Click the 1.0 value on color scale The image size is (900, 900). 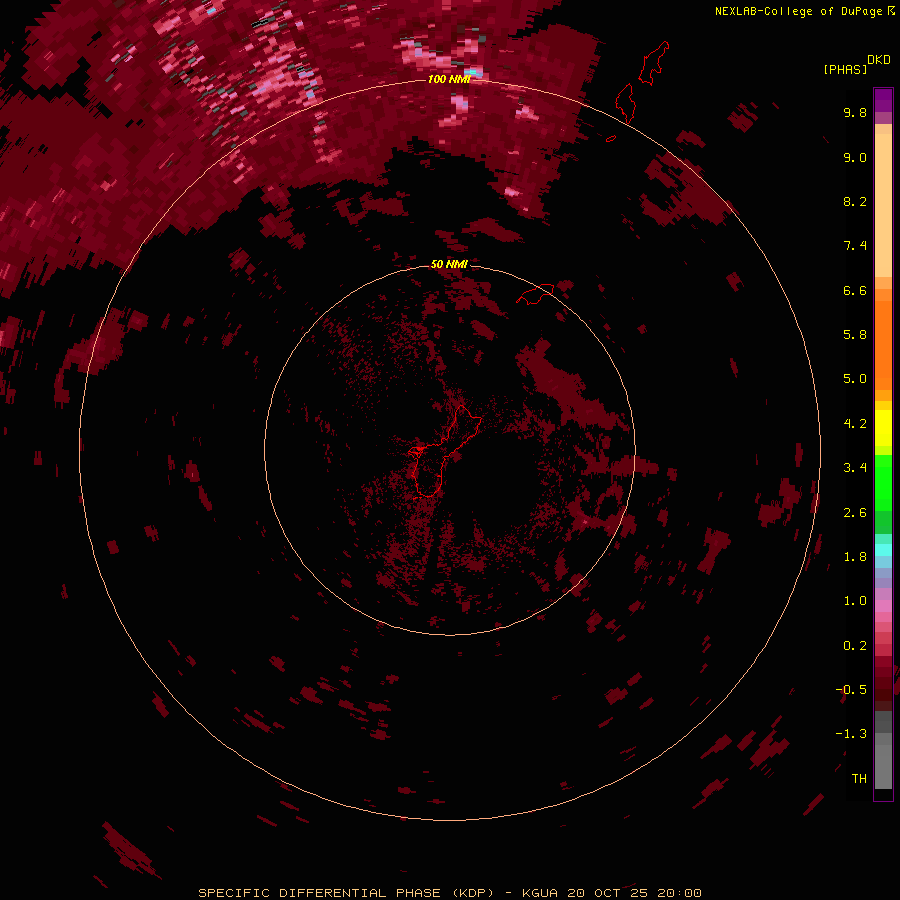click(x=855, y=601)
